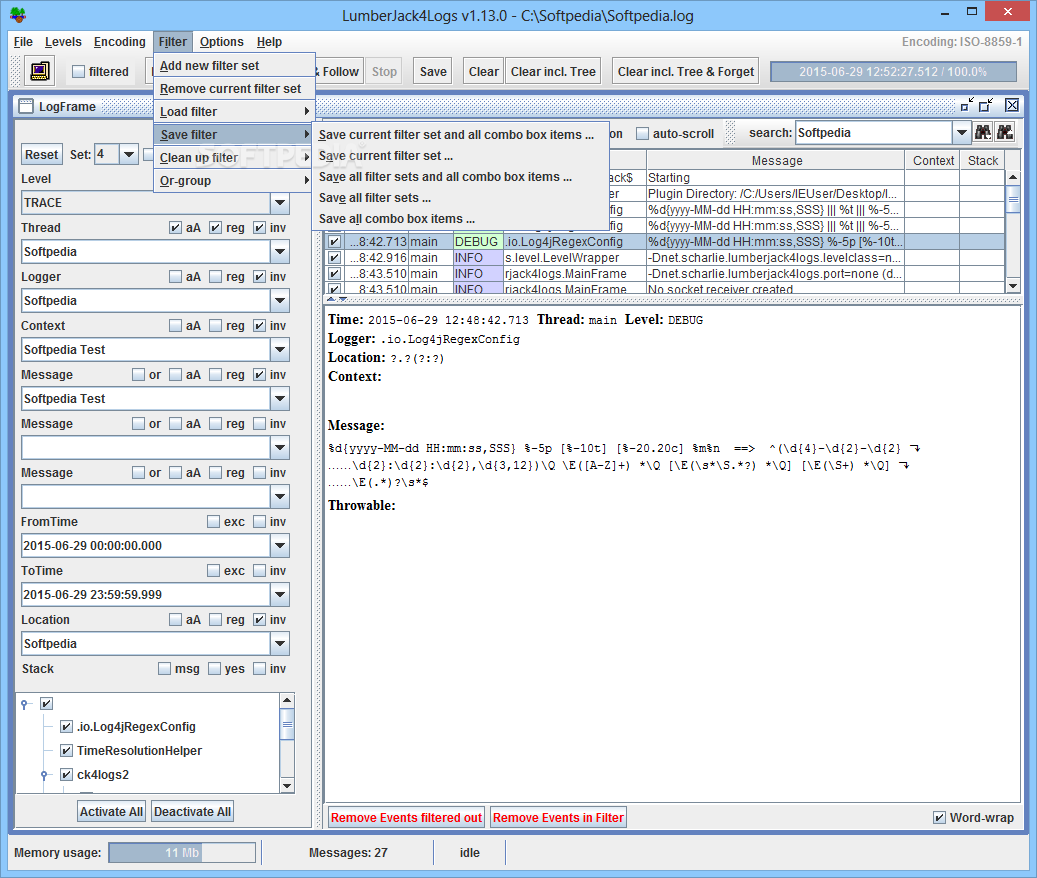The image size is (1037, 878).
Task: Open the Location Softpedia dropdown
Action: (280, 643)
